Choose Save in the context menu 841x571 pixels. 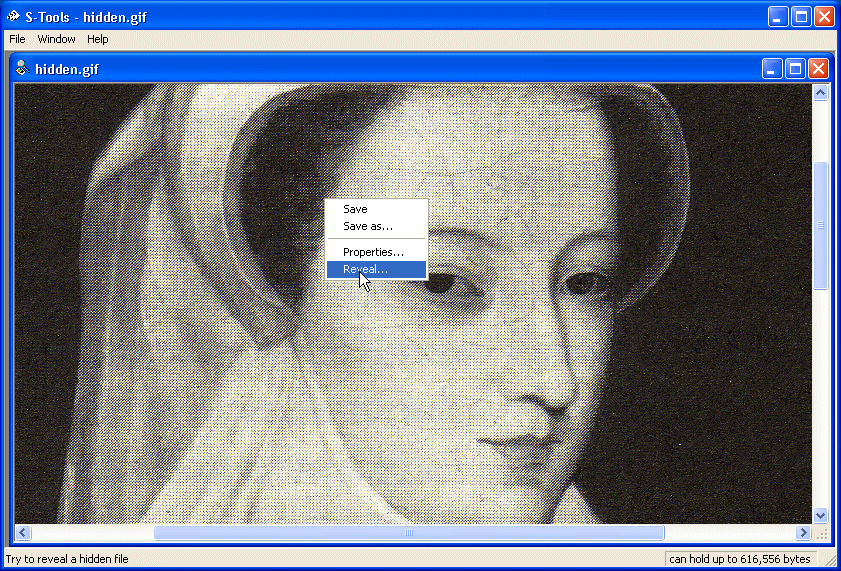(376, 209)
